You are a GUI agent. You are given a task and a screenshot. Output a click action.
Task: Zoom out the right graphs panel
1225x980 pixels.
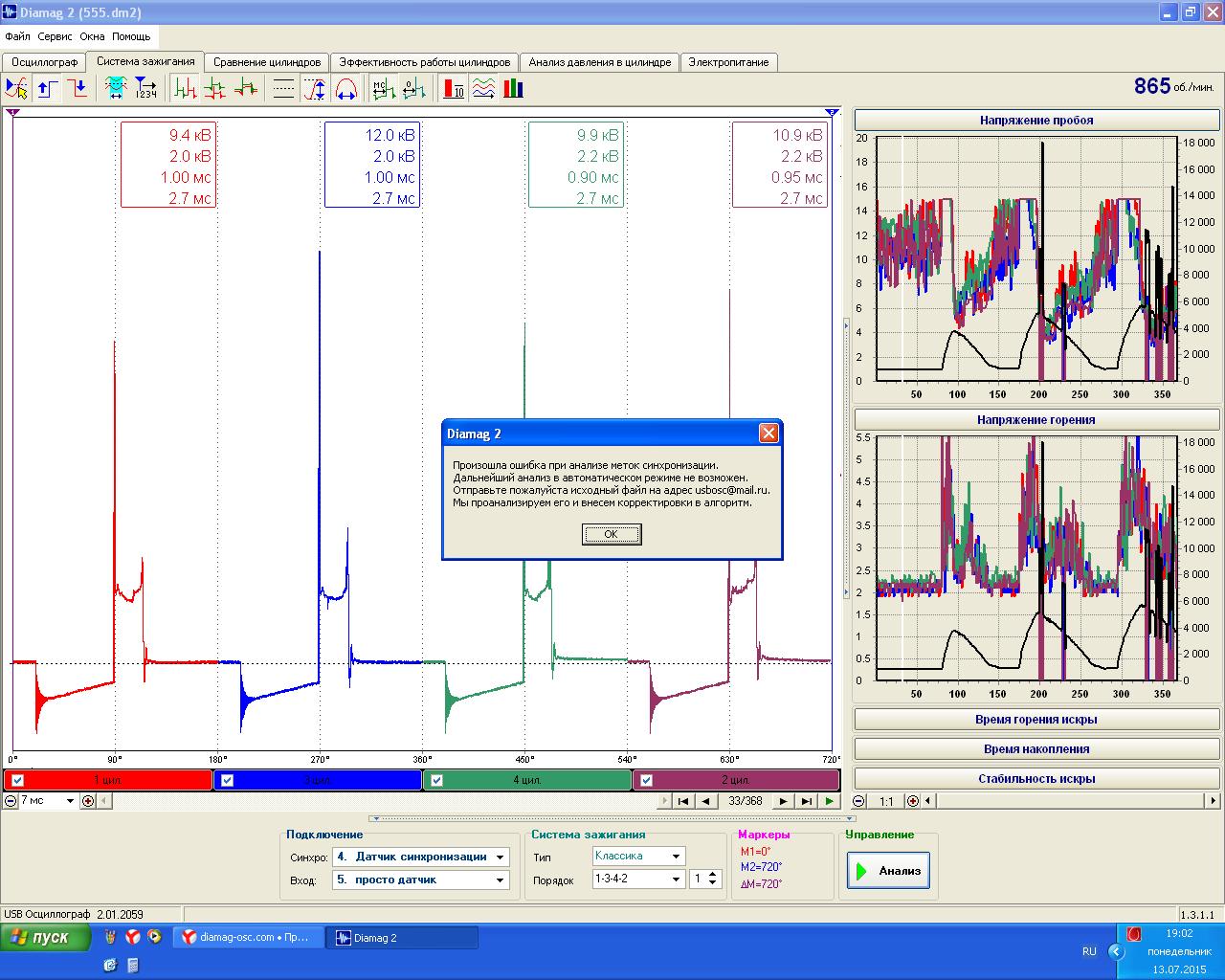coord(858,801)
